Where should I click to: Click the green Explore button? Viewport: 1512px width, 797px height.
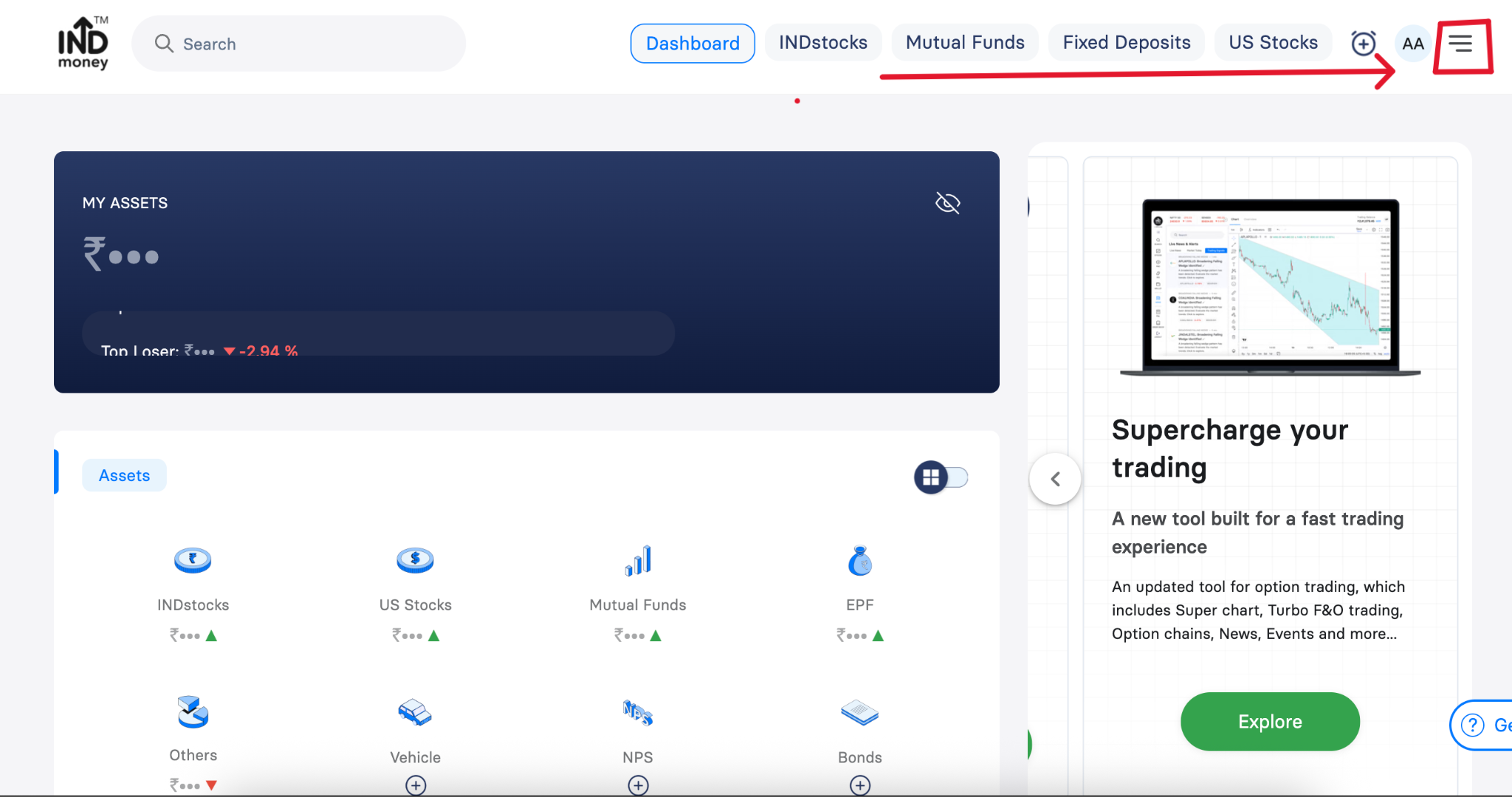tap(1270, 722)
